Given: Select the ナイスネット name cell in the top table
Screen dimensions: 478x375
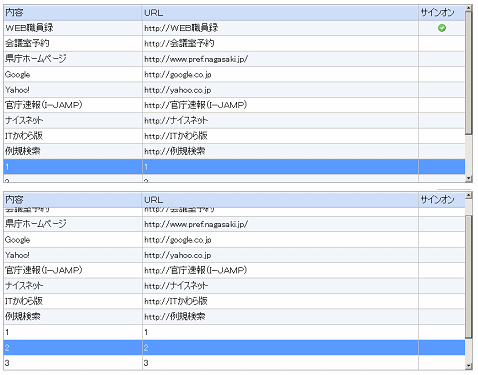Looking at the screenshot, I should click(73, 120).
